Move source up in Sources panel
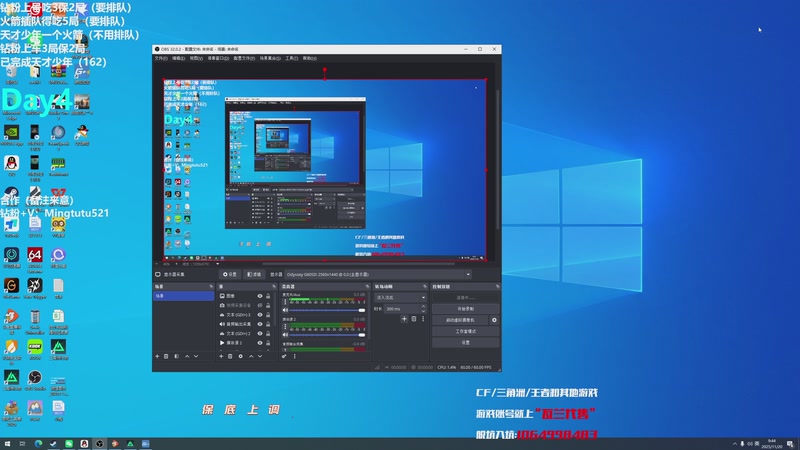This screenshot has width=800, height=450. pos(251,356)
